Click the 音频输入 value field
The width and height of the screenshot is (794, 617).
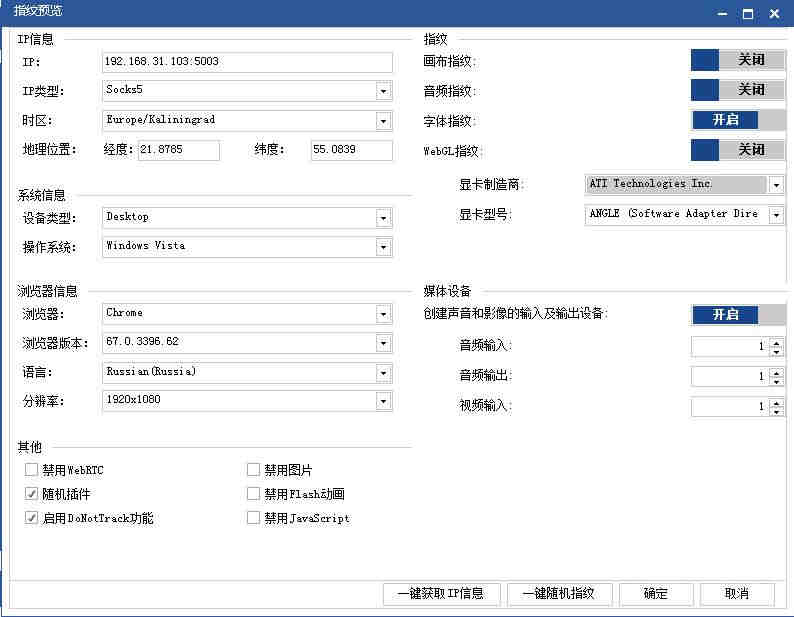tap(730, 346)
